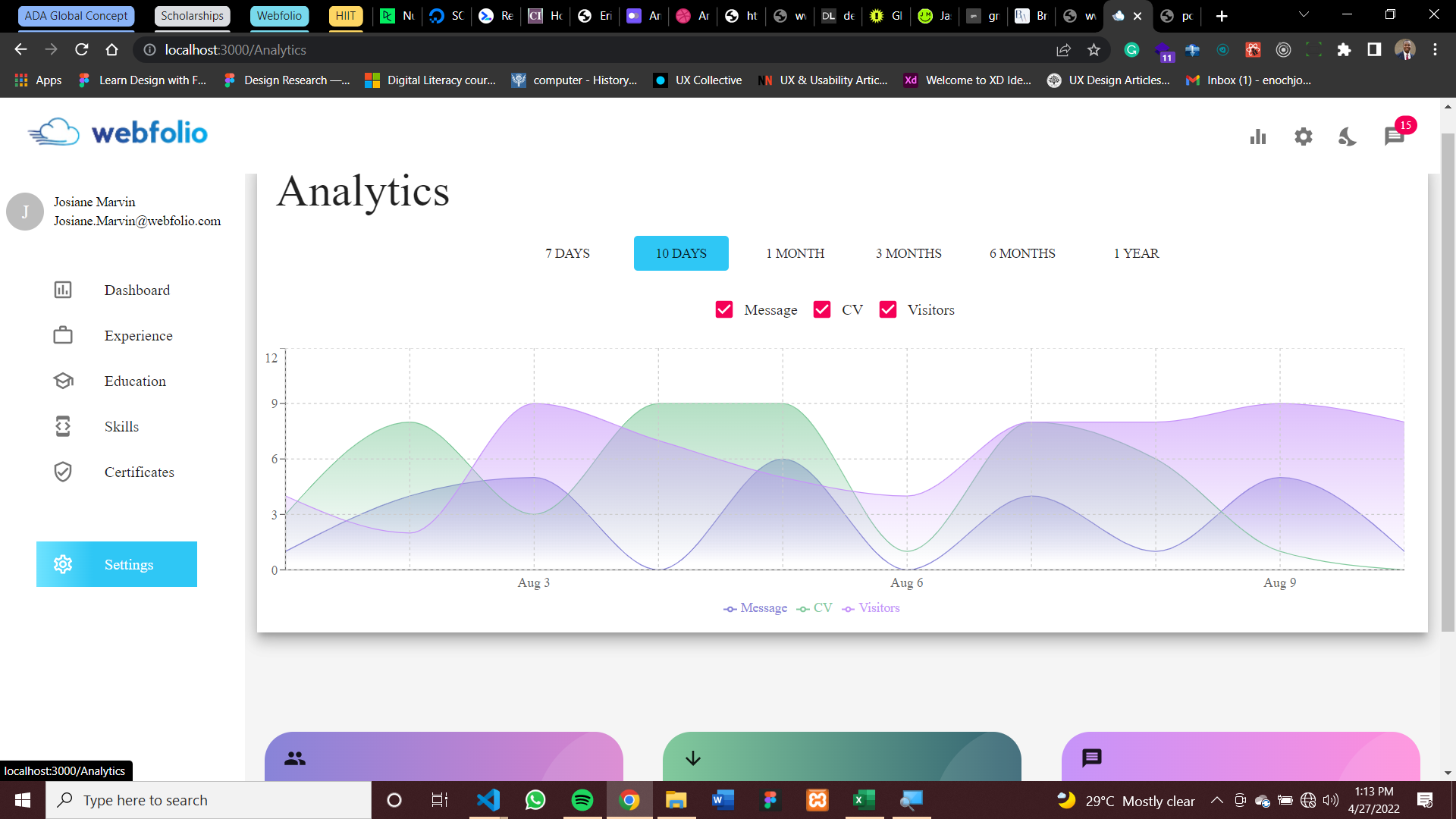
Task: Click the Dashboard sidebar icon
Action: tap(63, 290)
